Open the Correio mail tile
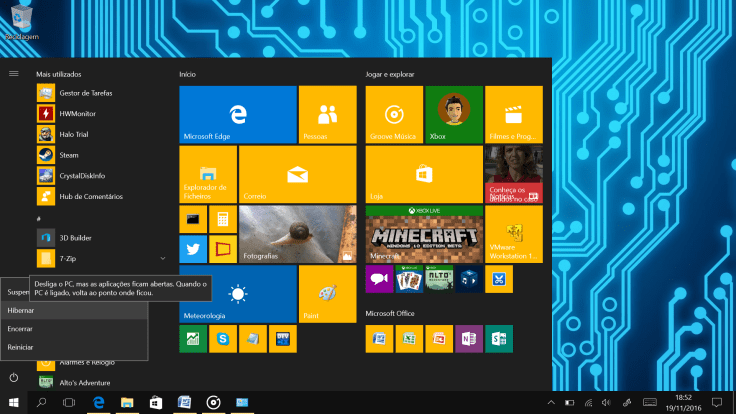Viewport: 736px width, 414px height. pos(297,174)
